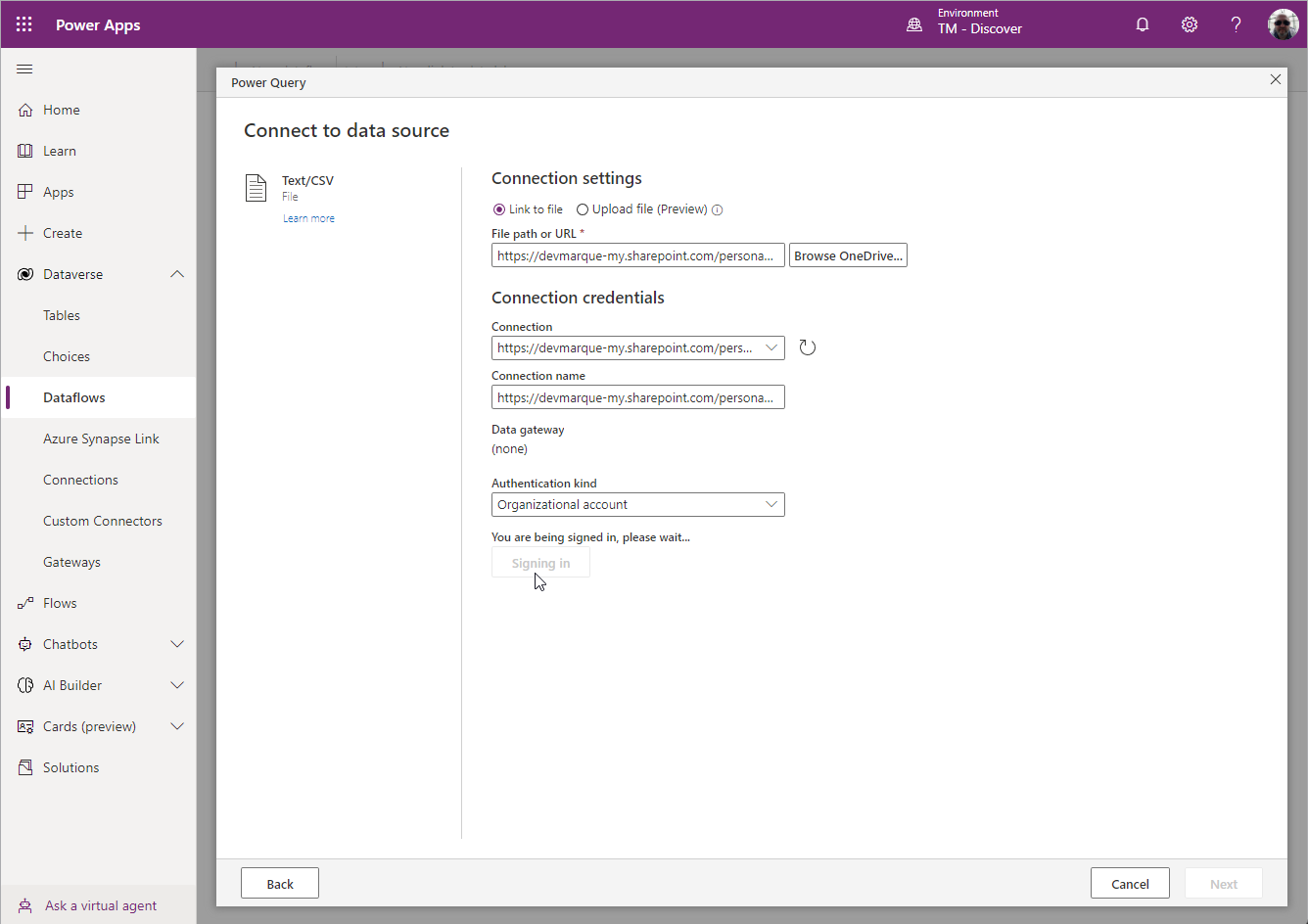Image resolution: width=1308 pixels, height=924 pixels.
Task: Click the Create plus icon
Action: coord(25,233)
